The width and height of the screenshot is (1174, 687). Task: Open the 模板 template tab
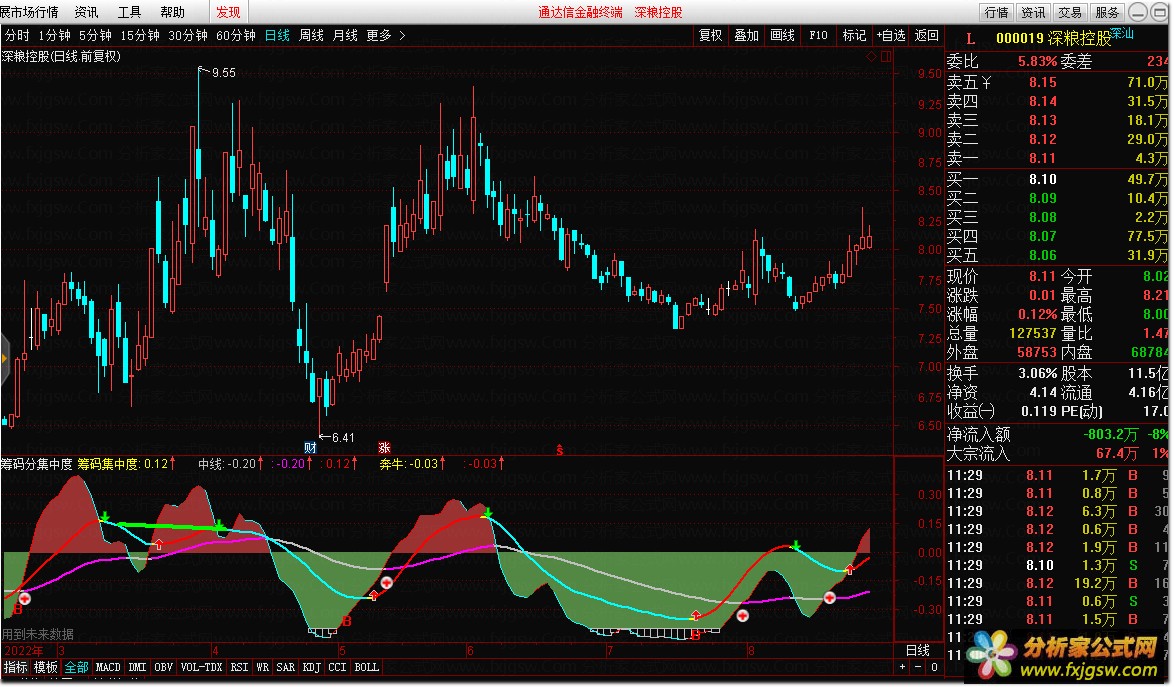[46, 667]
